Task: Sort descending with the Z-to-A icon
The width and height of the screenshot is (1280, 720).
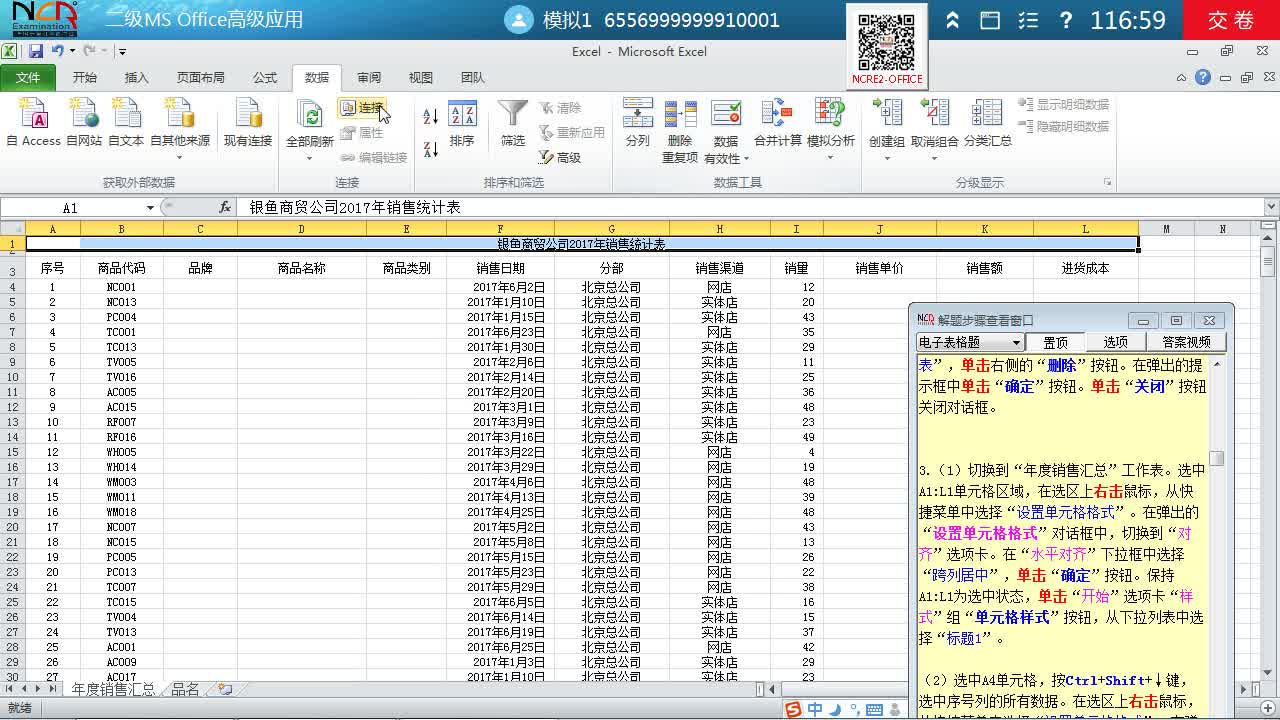Action: 431,149
